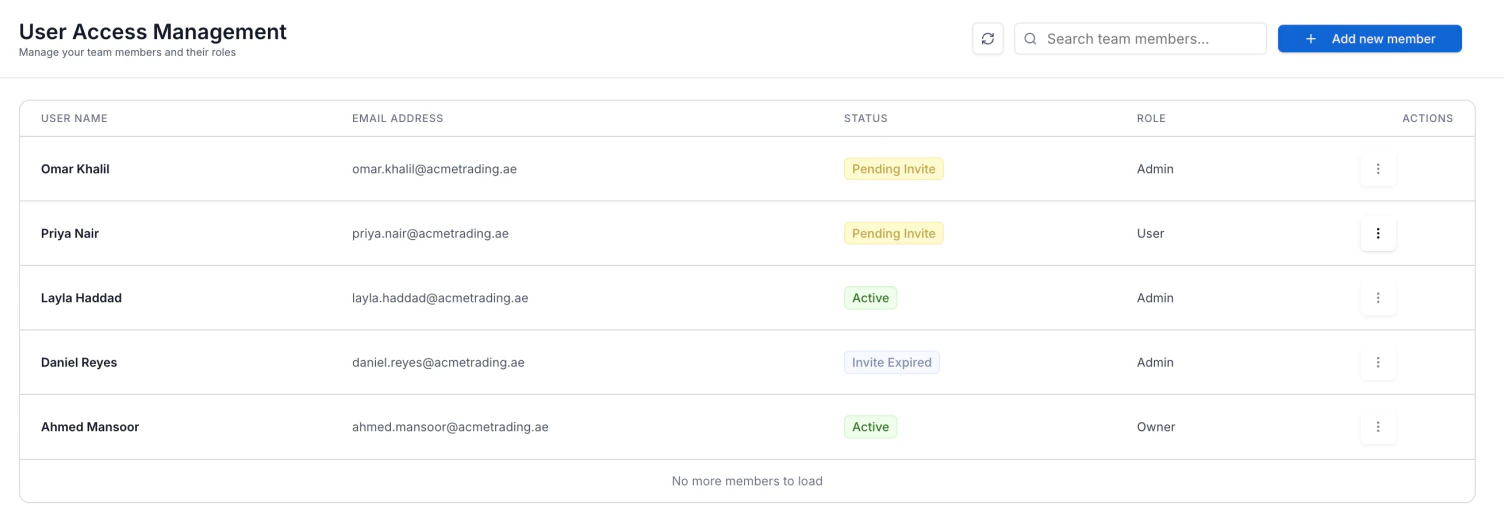Click the Invite Expired status badge

pos(892,362)
